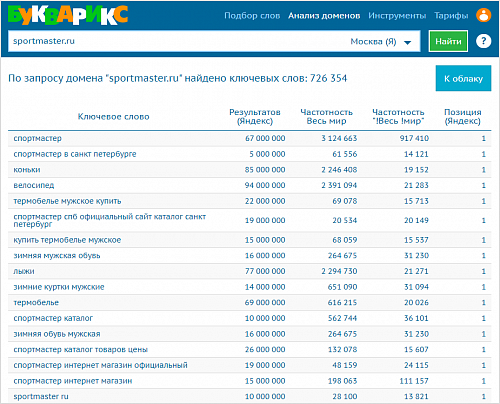The height and width of the screenshot is (404, 500).
Task: Click the green Найти button
Action: tap(448, 41)
